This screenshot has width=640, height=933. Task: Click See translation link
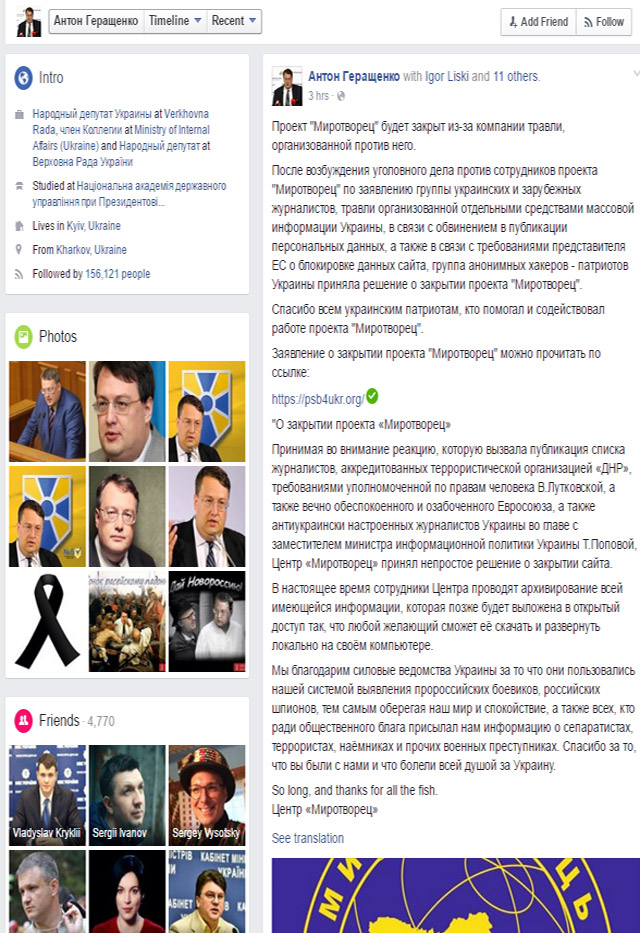(308, 838)
